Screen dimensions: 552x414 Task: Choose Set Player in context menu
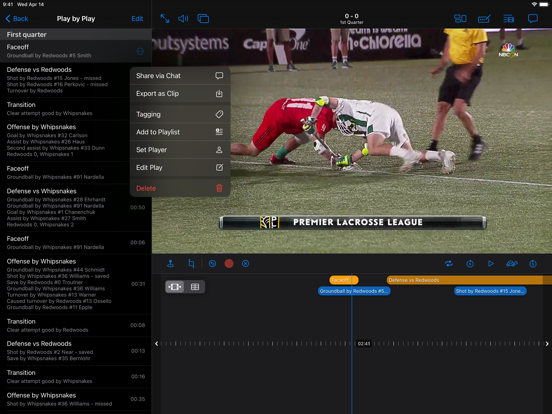(180, 150)
